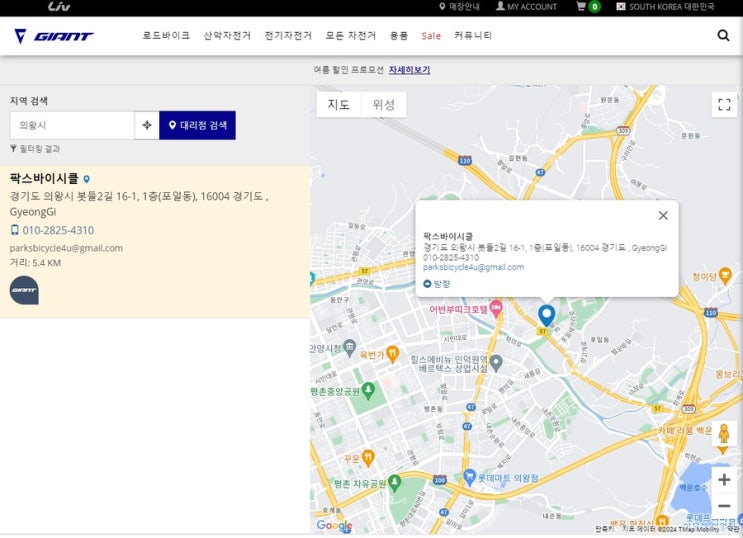Open MY ACCOUNT
Viewport: 743px width, 538px height.
pyautogui.click(x=526, y=7)
